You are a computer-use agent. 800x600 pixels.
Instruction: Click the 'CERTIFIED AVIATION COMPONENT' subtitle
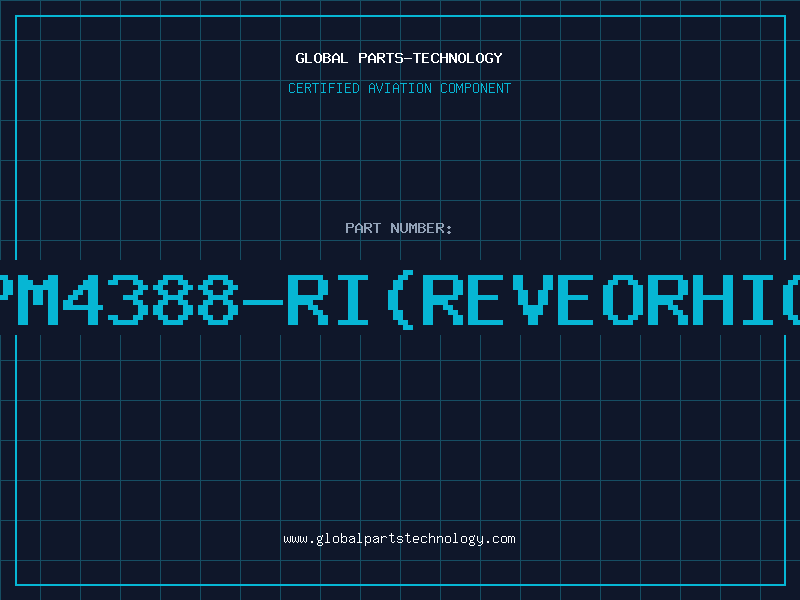(399, 88)
